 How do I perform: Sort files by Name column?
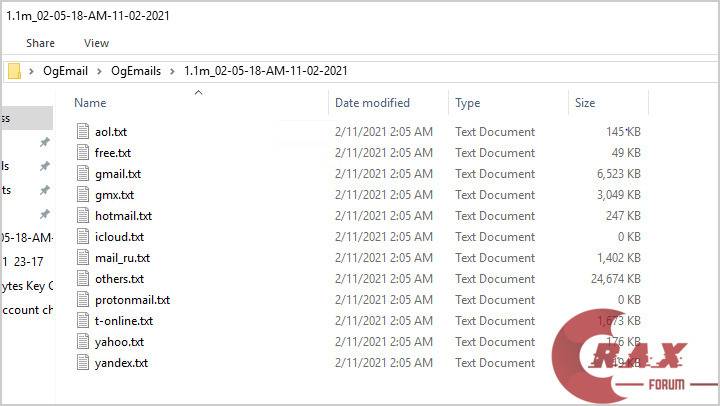[90, 103]
